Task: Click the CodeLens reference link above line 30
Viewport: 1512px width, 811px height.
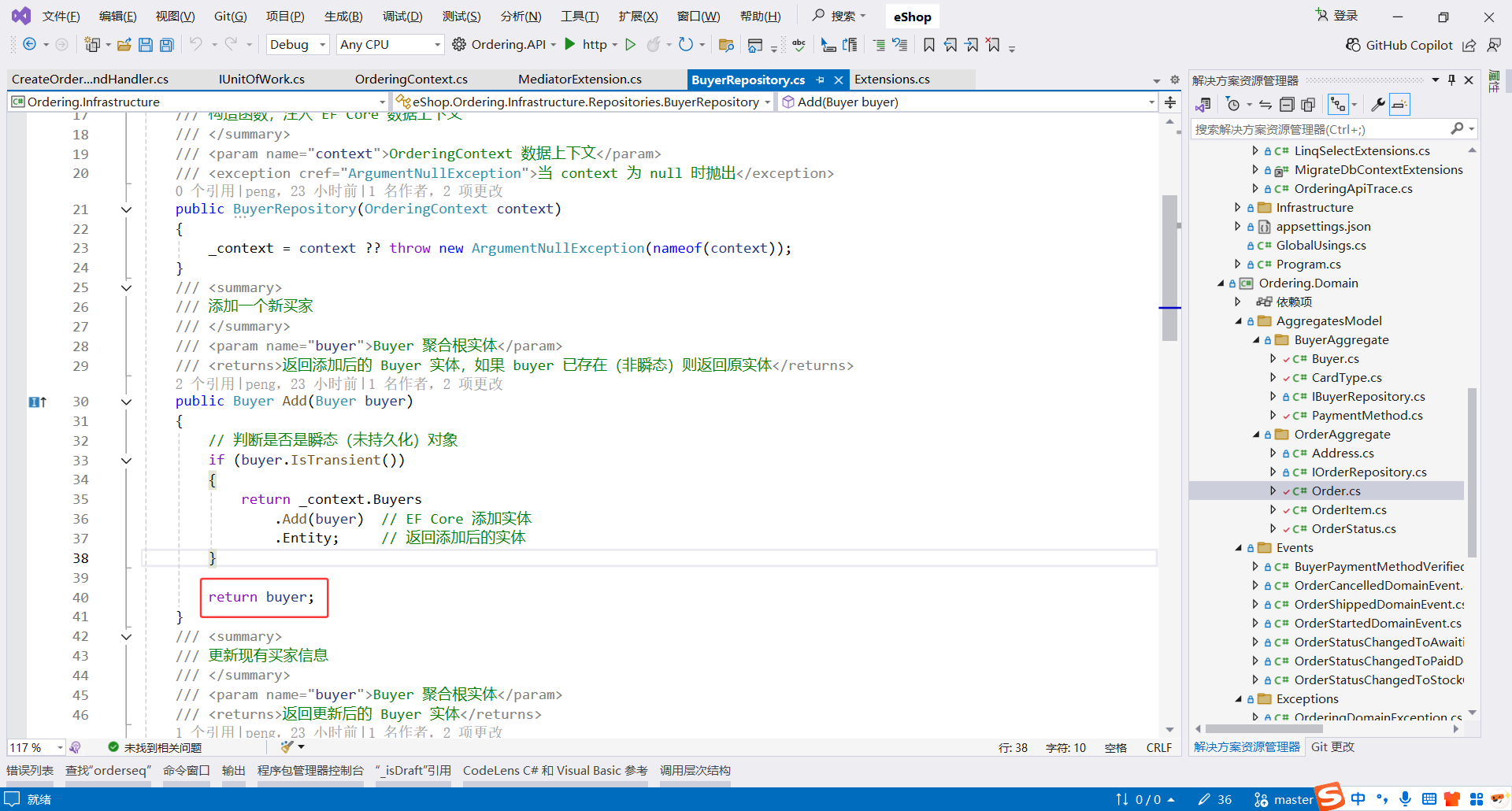Action: [203, 383]
